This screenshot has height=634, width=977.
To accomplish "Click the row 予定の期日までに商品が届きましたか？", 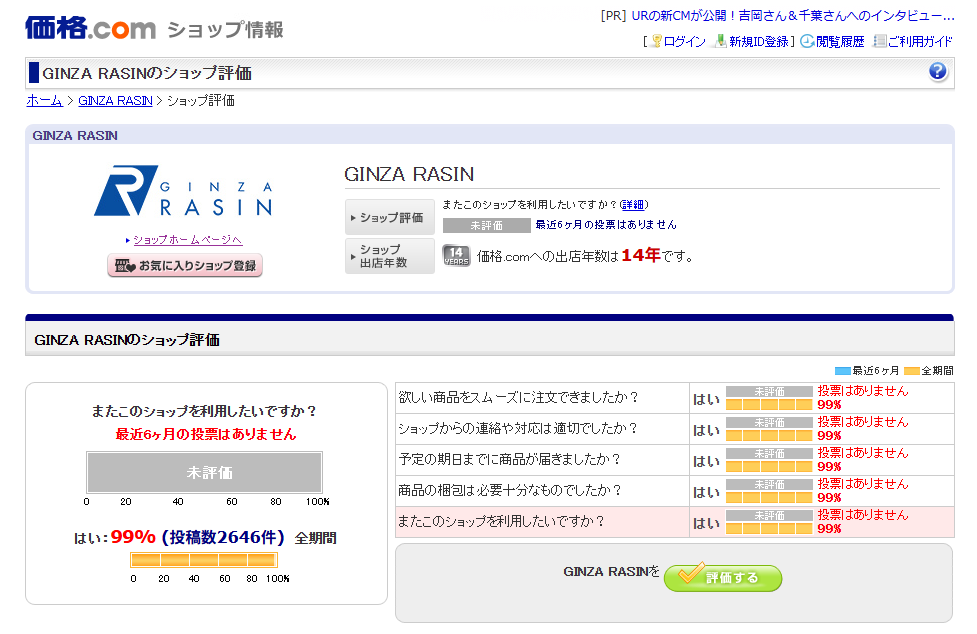I will (675, 460).
